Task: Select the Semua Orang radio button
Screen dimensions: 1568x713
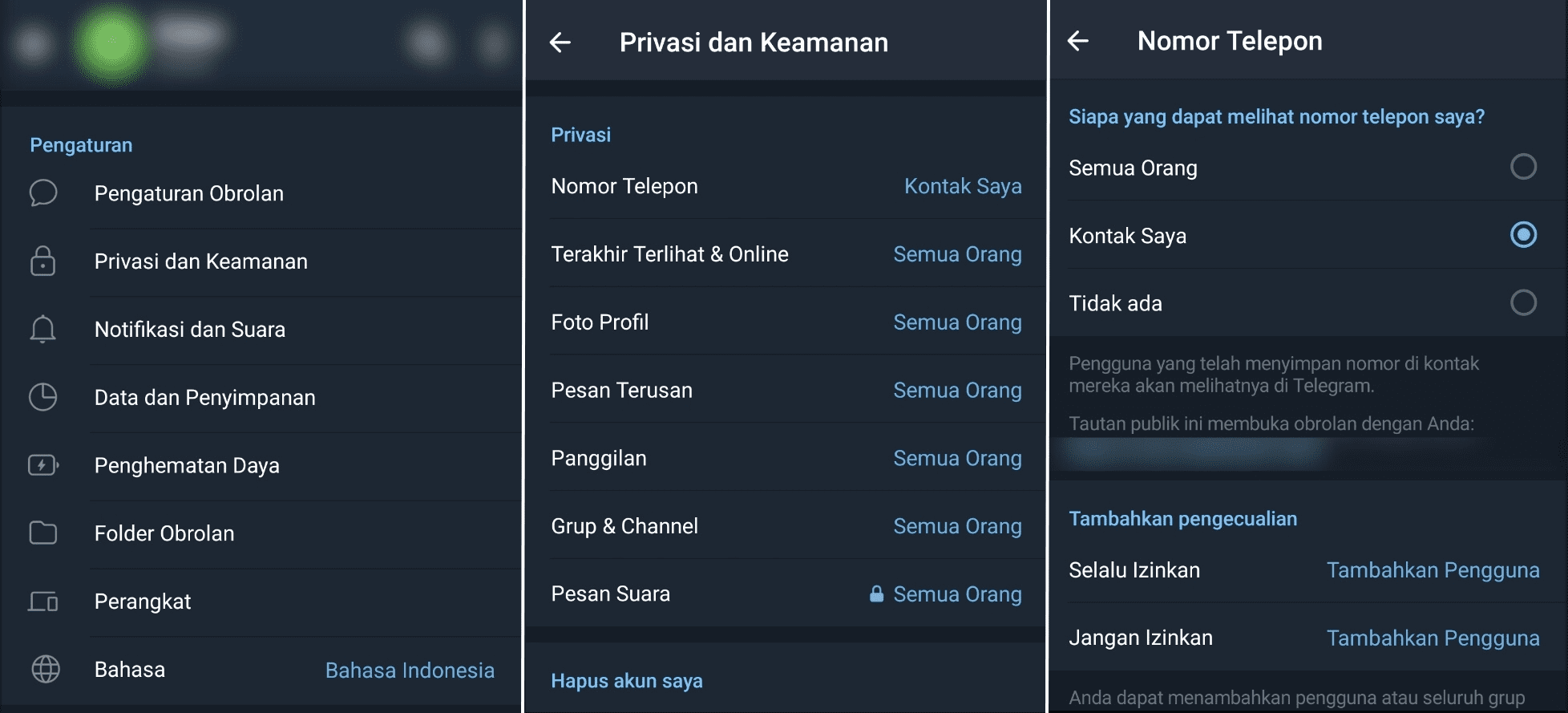Action: (x=1523, y=167)
